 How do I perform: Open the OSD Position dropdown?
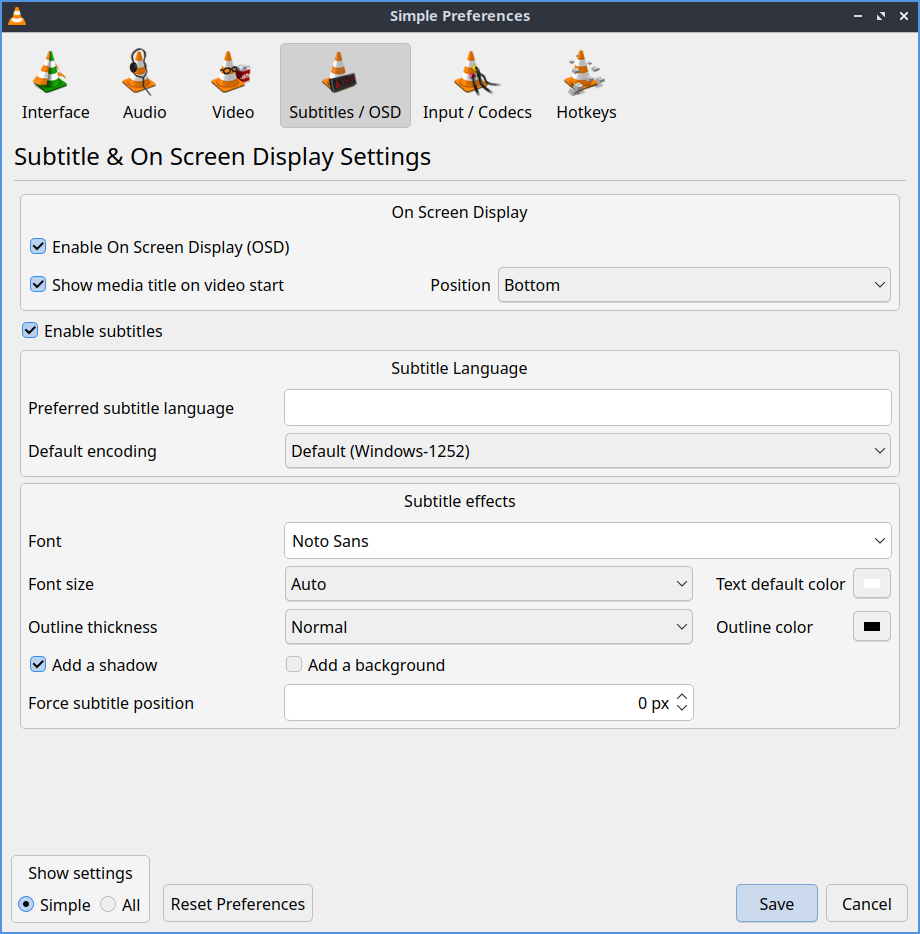[x=694, y=285]
